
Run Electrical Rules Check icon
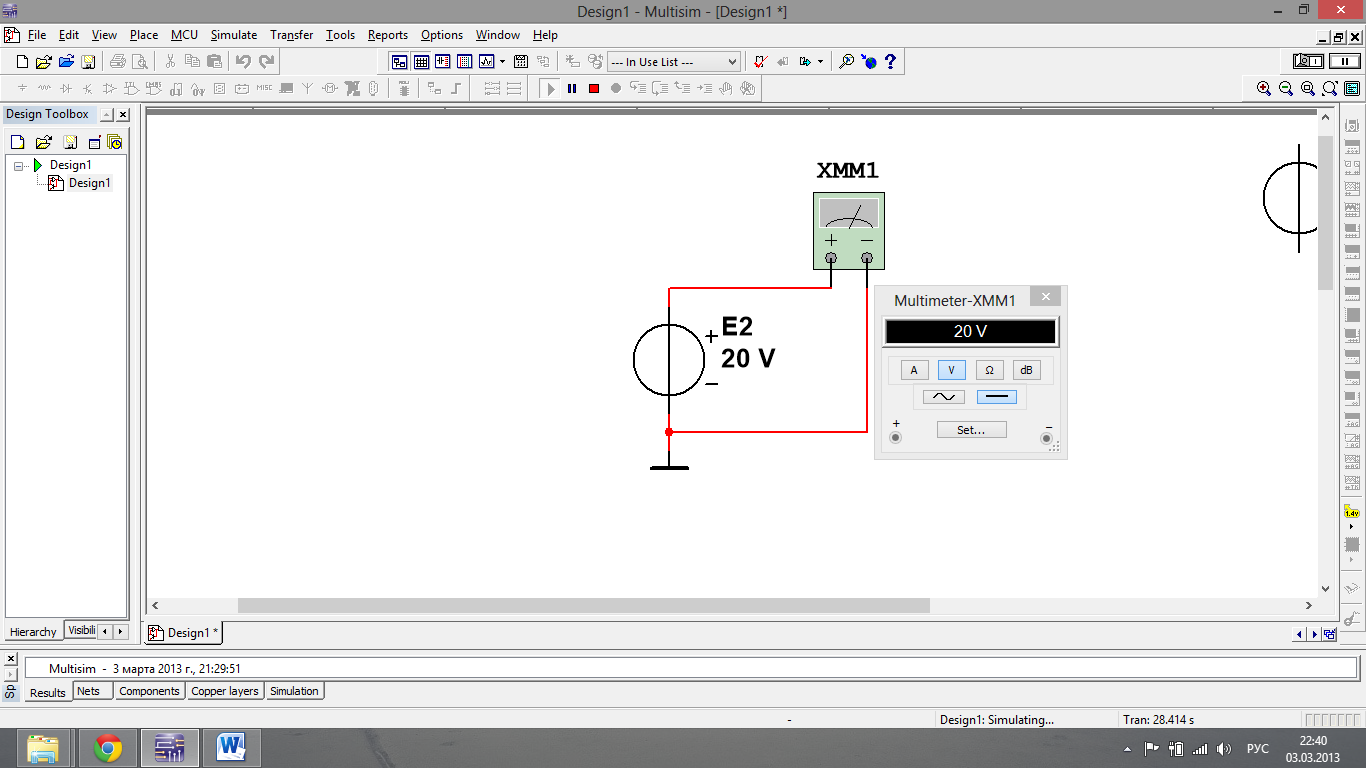[x=760, y=62]
